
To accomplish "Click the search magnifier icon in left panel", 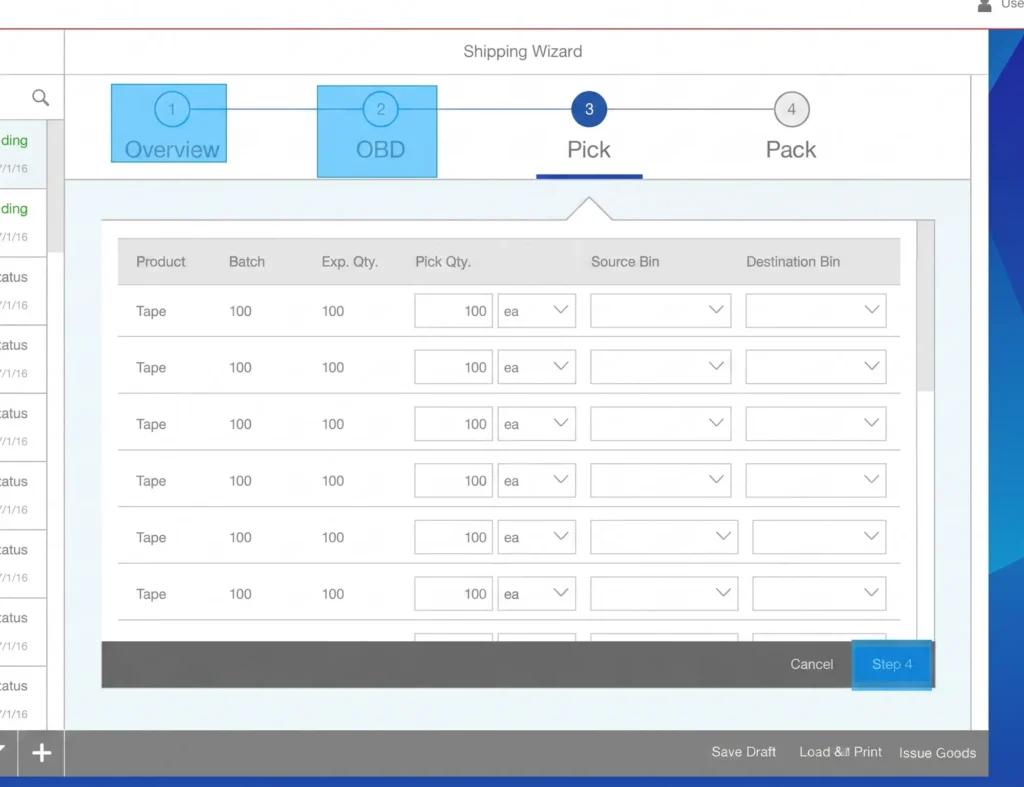I will [40, 98].
